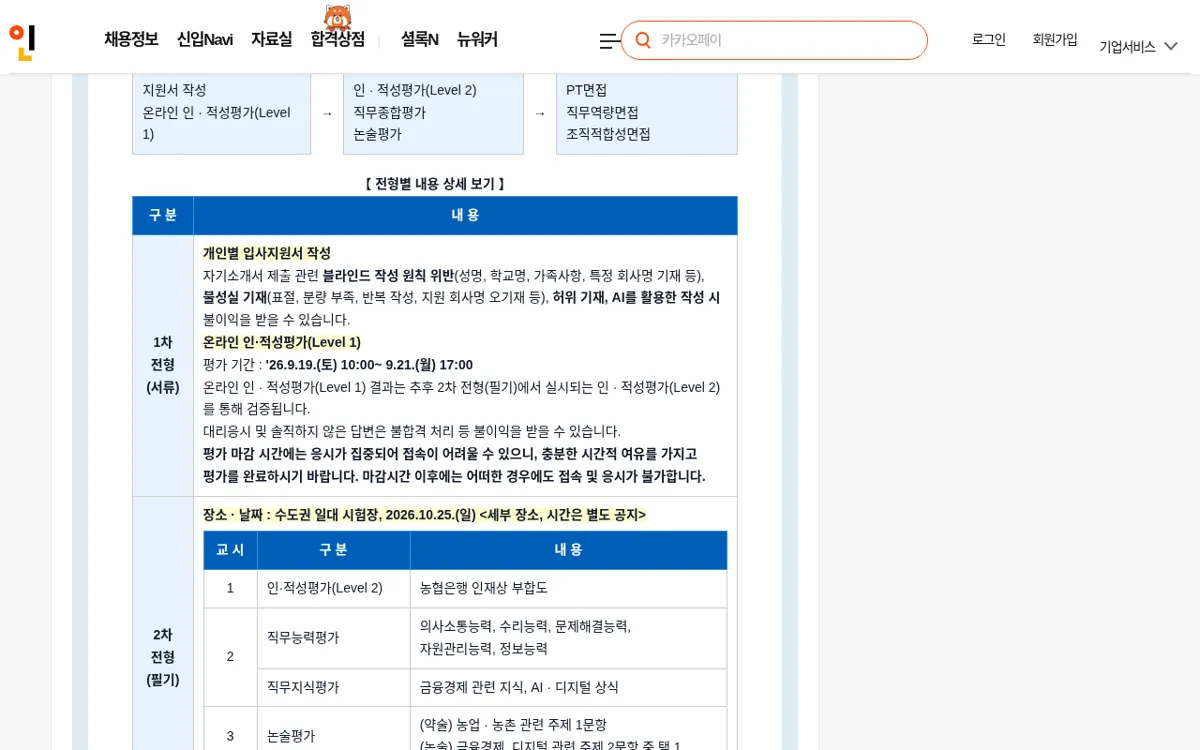The image size is (1200, 750).
Task: Click the 조직적합성면접 text
Action: 608,134
